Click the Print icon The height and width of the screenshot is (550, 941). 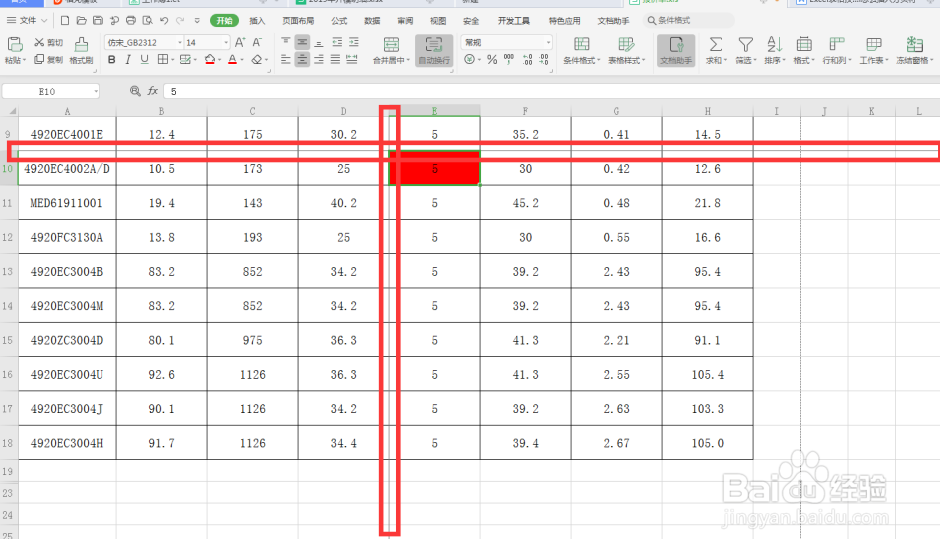(x=131, y=20)
